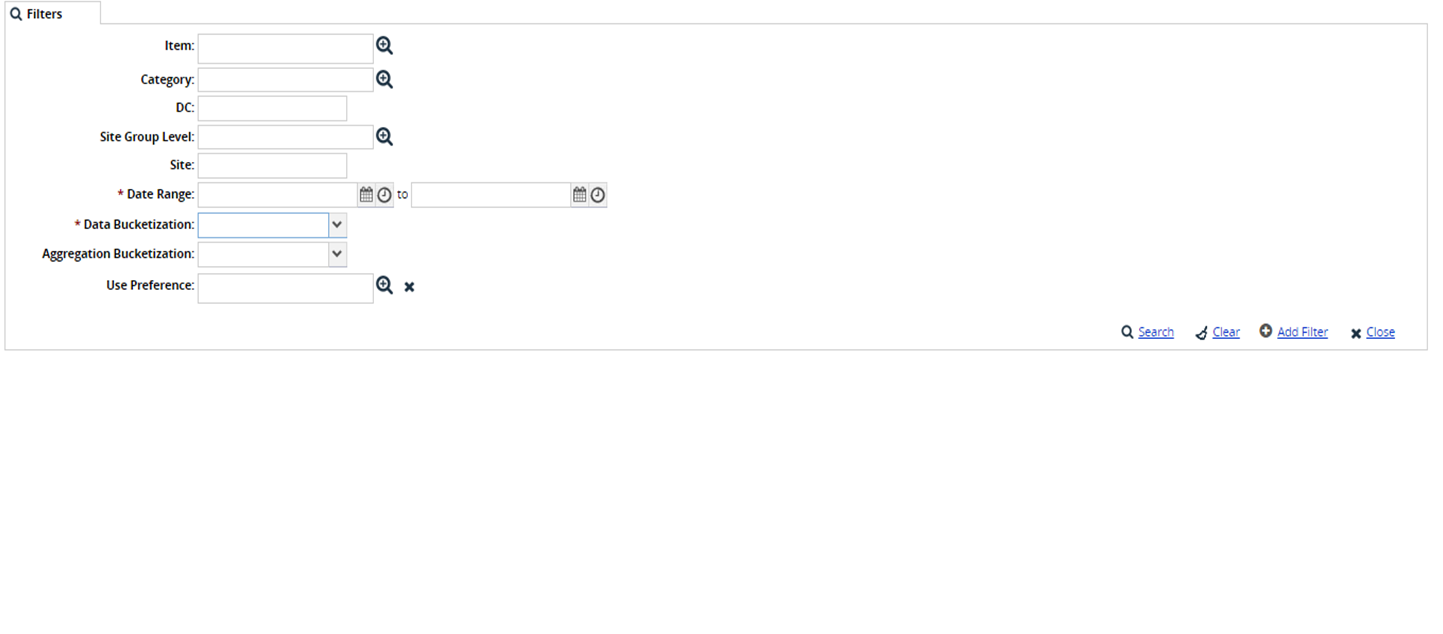Open the Date Range start calendar icon
The width and height of the screenshot is (1443, 634).
(x=366, y=195)
